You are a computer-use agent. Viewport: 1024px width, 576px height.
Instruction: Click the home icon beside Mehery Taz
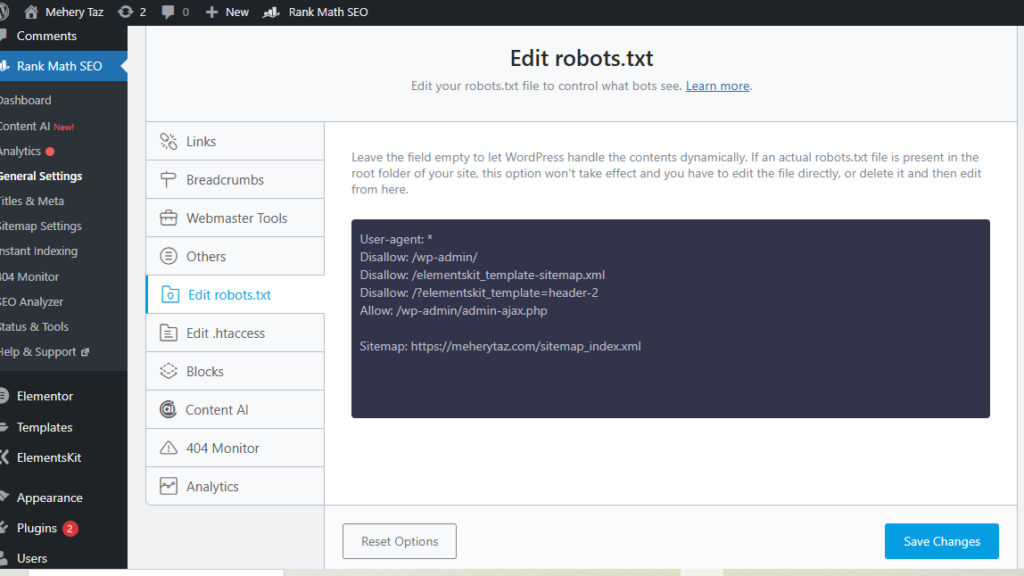click(31, 12)
